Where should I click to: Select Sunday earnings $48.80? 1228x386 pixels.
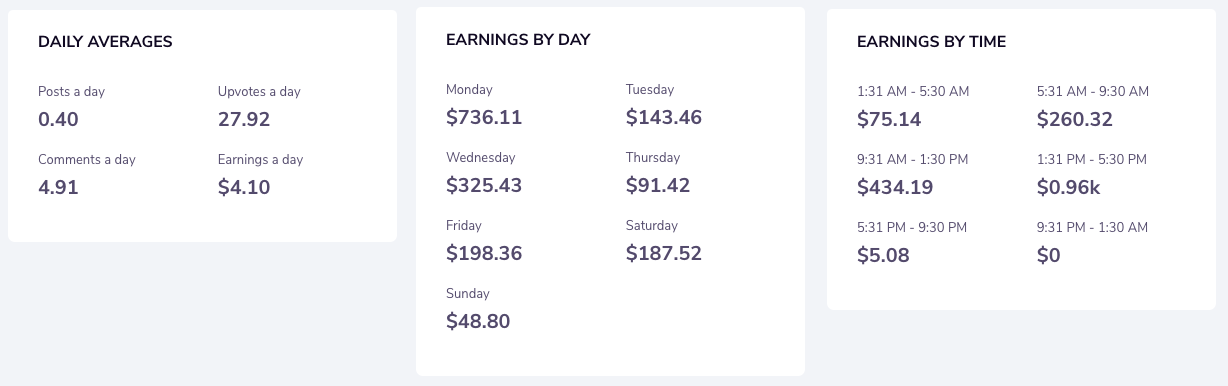point(478,322)
